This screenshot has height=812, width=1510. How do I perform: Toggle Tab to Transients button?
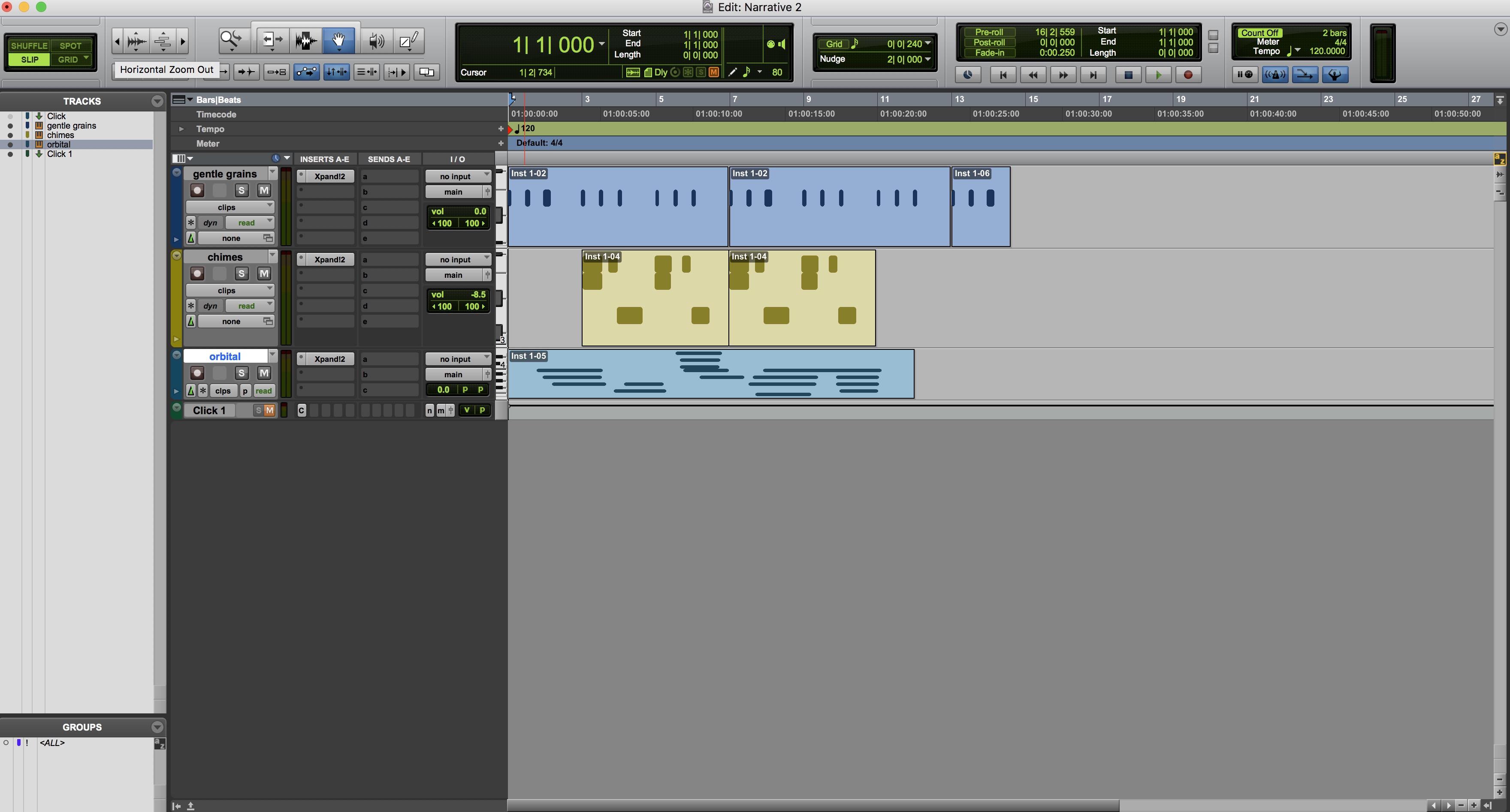click(246, 72)
